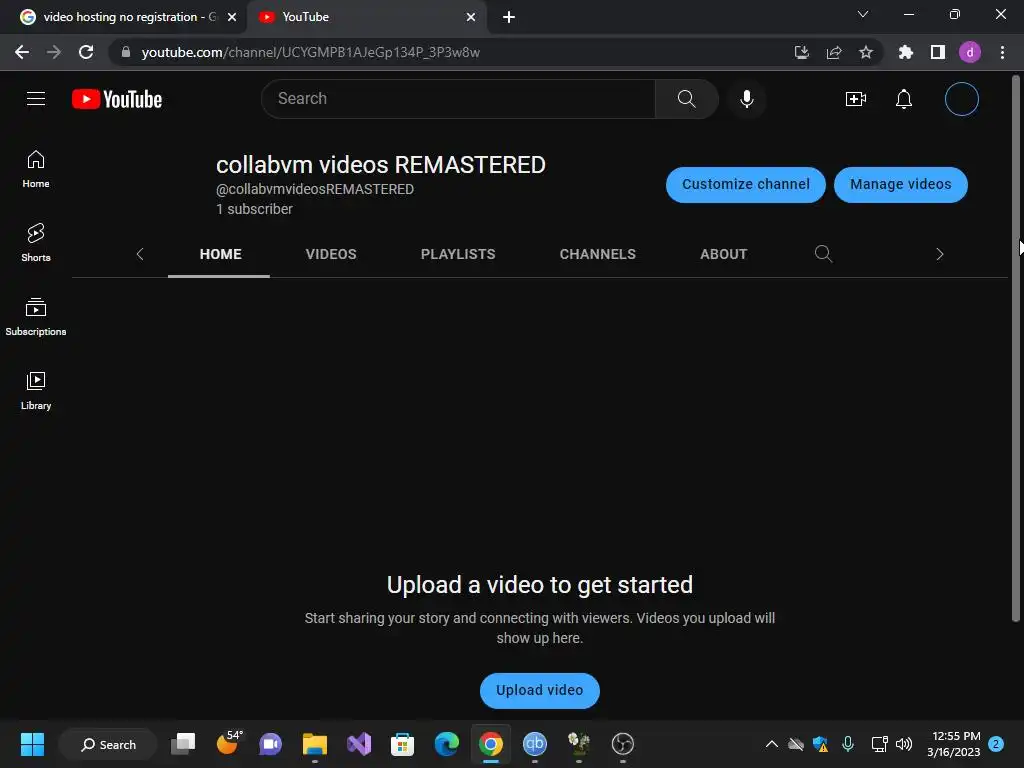
Task: Bookmark this page with star icon
Action: 866,52
